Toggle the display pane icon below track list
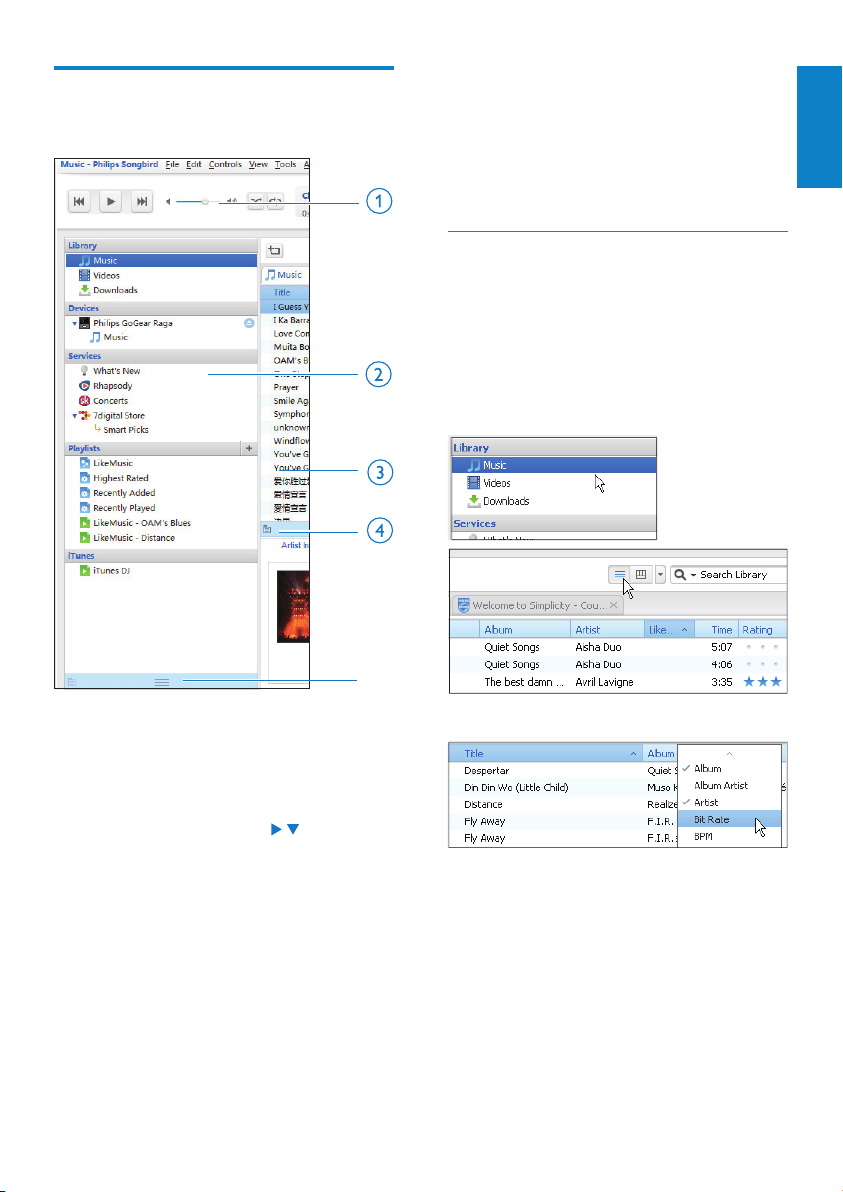The height and width of the screenshot is (1192, 843). pyautogui.click(x=267, y=529)
